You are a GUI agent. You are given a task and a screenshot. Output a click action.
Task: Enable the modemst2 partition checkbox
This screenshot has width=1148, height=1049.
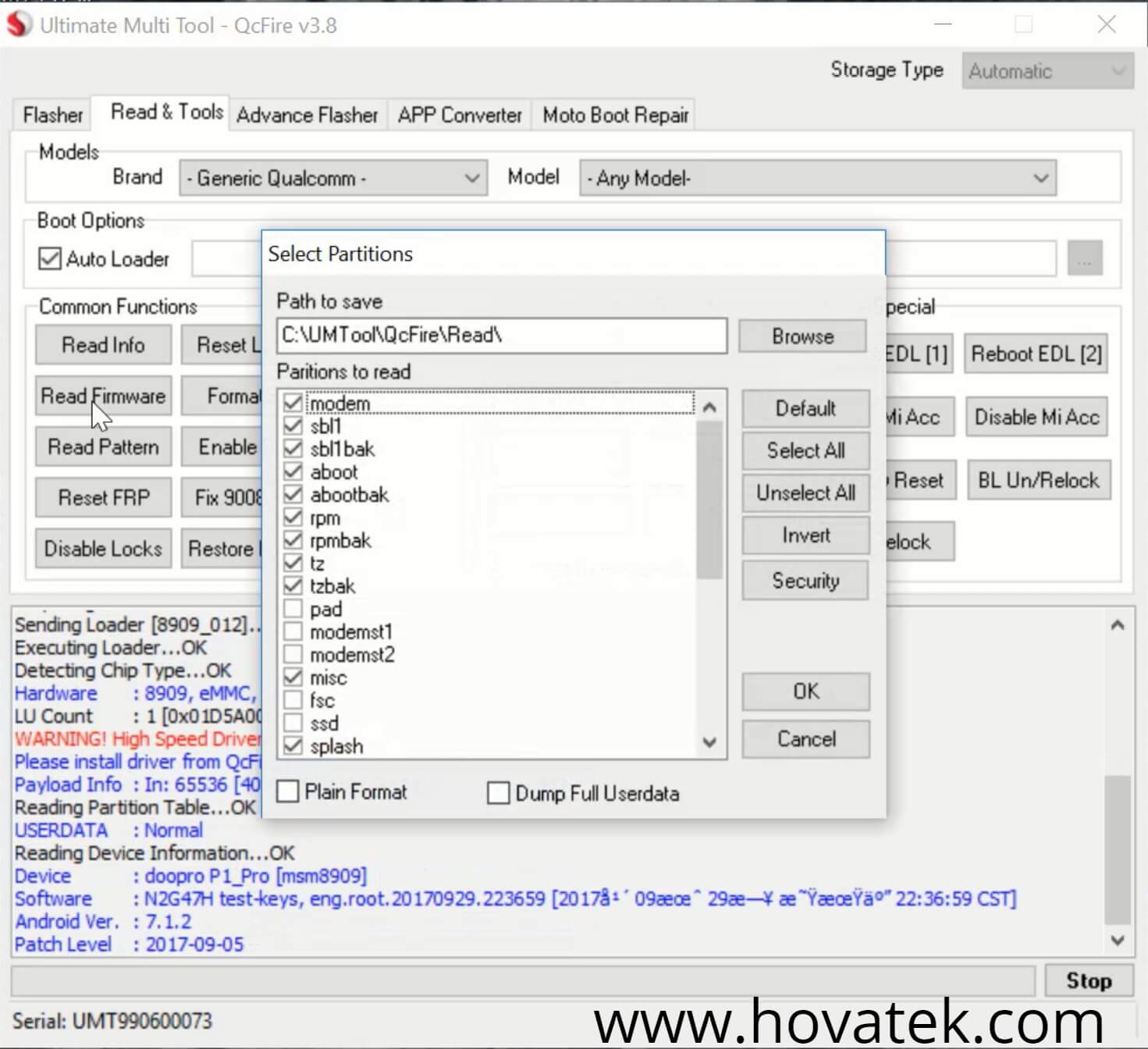pos(293,654)
